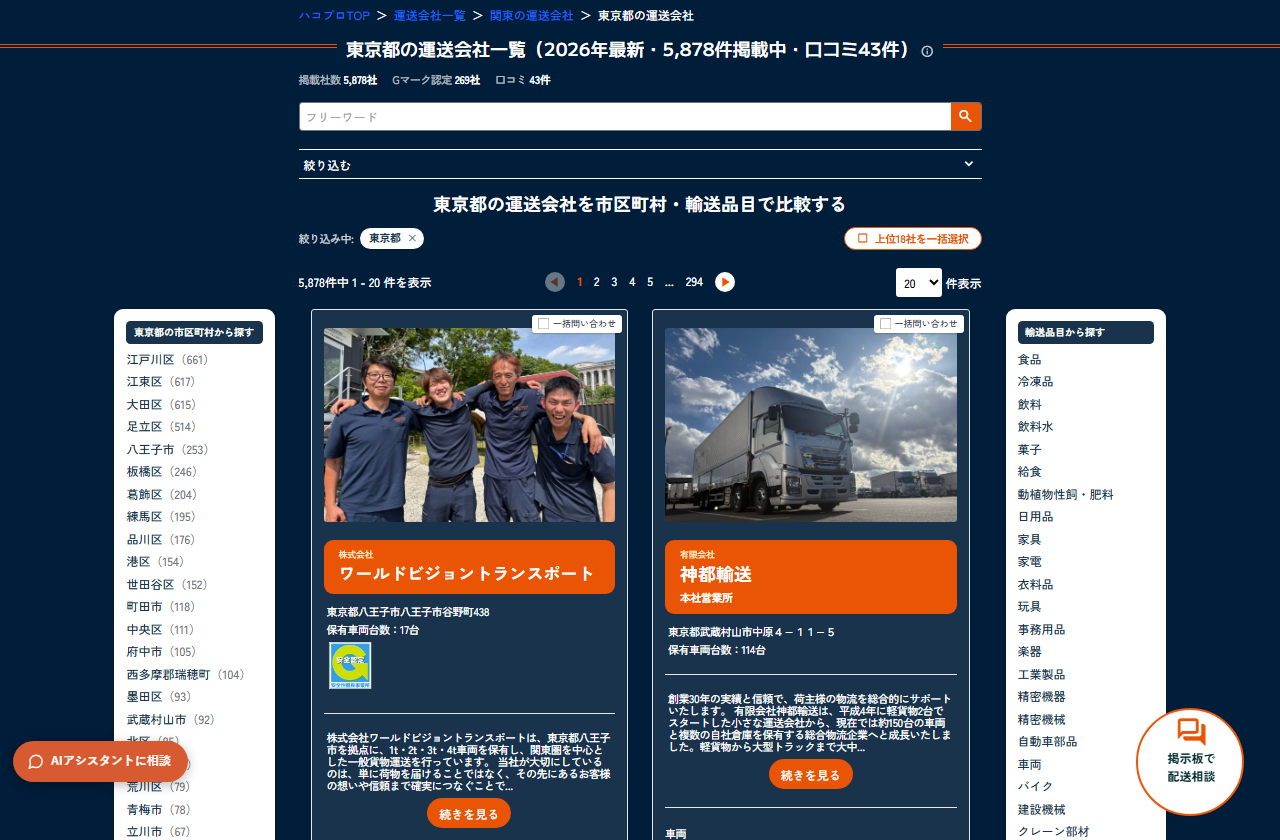
Task: Open the ワールドビジョントランスポート team photo
Action: tap(469, 425)
